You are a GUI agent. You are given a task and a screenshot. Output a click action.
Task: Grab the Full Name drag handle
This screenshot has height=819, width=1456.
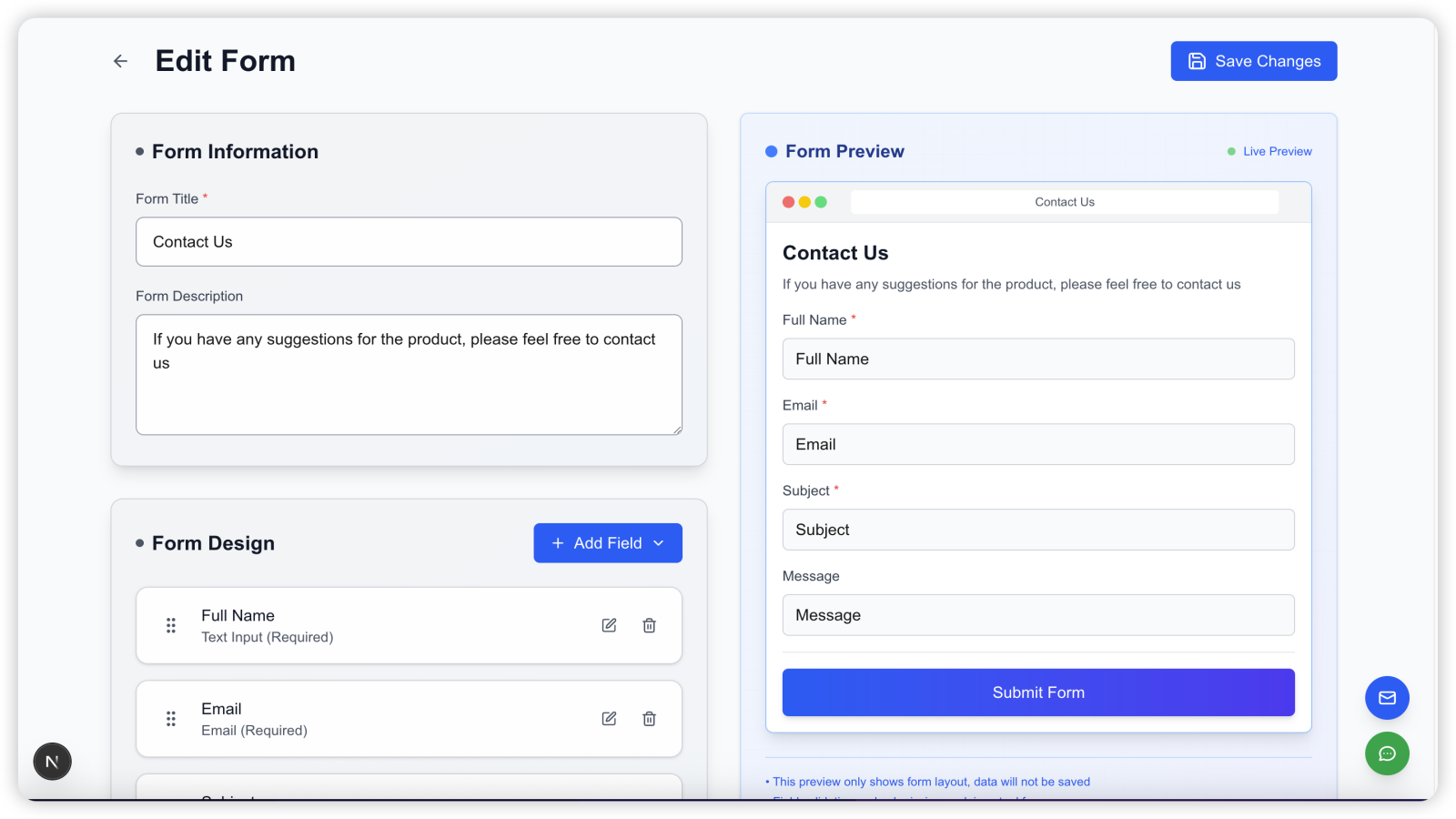pyautogui.click(x=171, y=625)
